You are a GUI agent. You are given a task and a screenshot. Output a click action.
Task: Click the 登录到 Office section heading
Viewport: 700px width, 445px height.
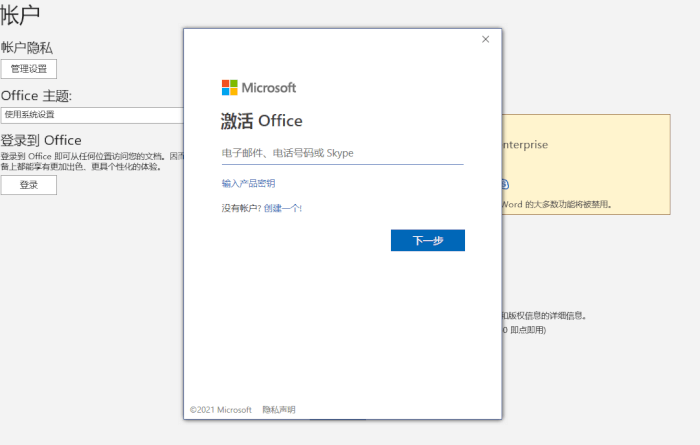point(41,140)
